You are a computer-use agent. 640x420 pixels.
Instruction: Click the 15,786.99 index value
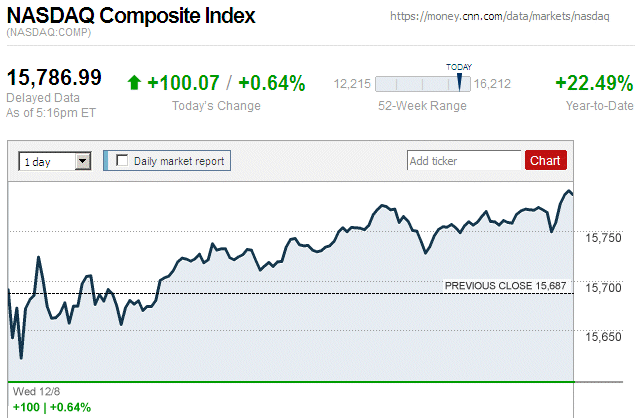[x=55, y=77]
